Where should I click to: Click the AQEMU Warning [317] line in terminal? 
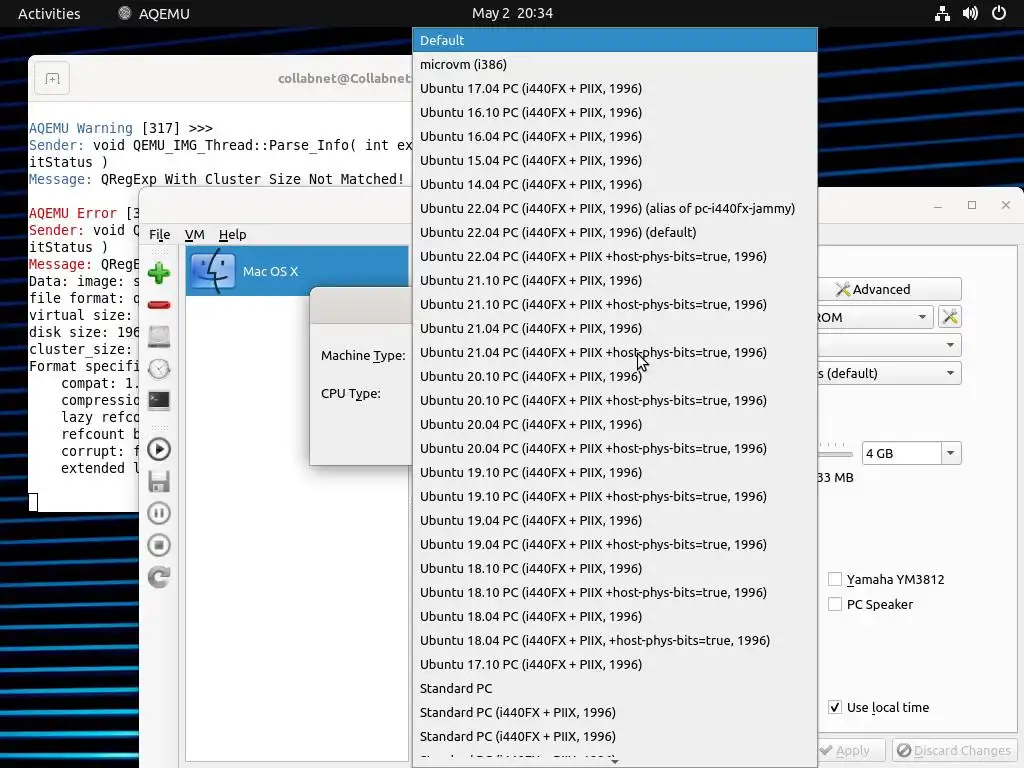pos(121,128)
